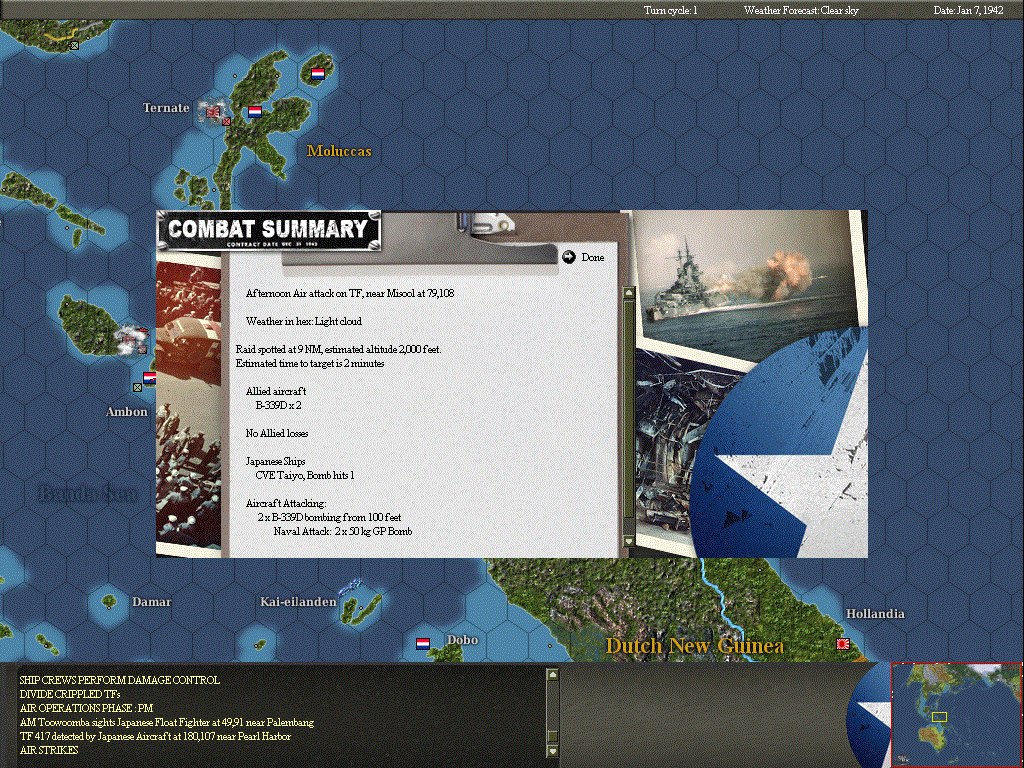Viewport: 1024px width, 768px height.
Task: Click 'SHIP CREWS PERFORM DAMAGE CONTROL' log entry
Action: (120, 680)
